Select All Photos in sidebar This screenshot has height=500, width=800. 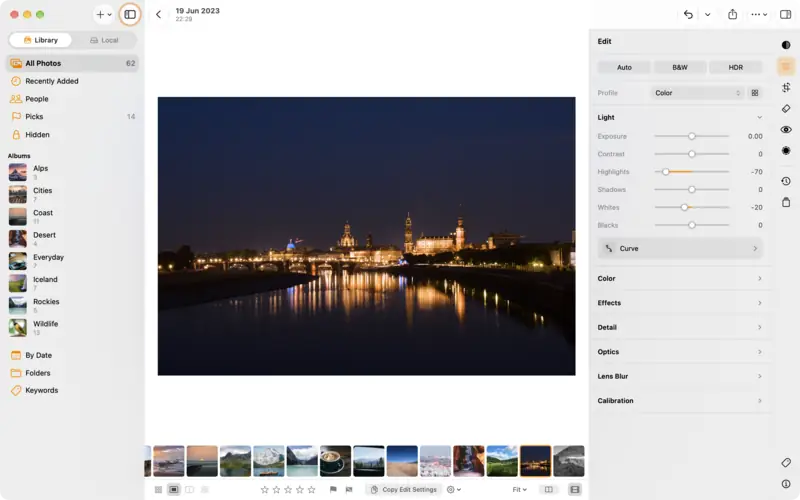(x=72, y=63)
